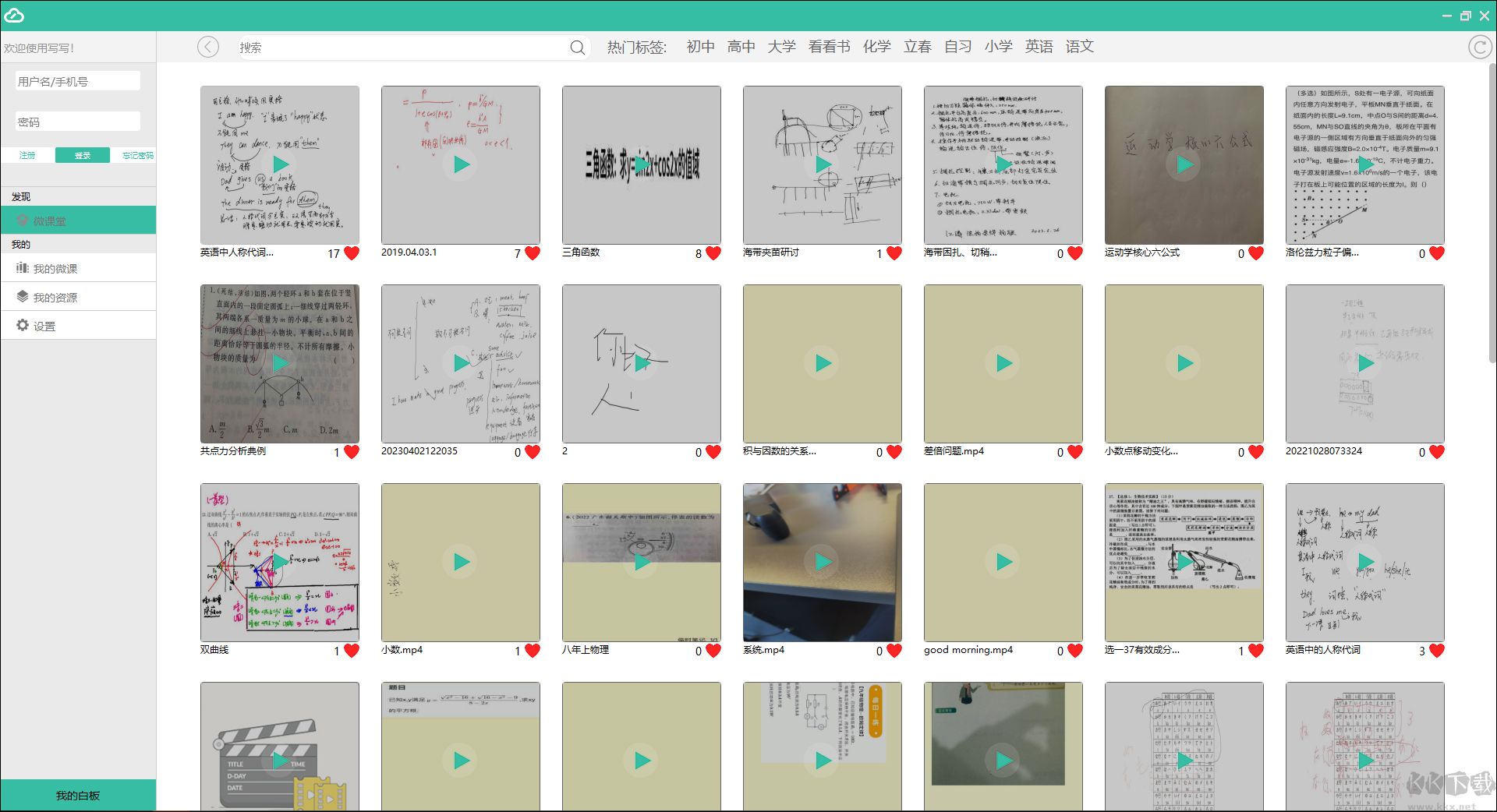Click heart icon for 八年上物理
This screenshot has height=812, width=1497.
pos(713,650)
